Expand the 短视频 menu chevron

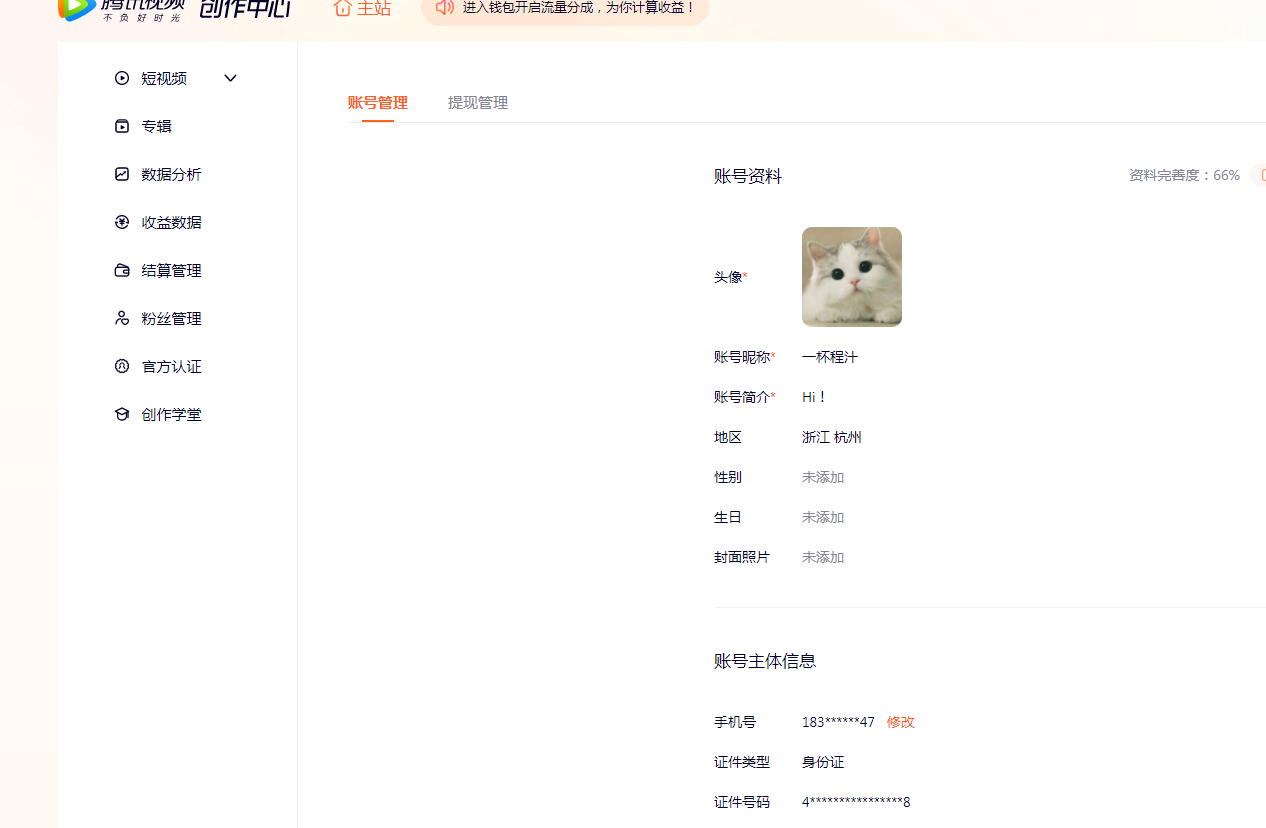(x=230, y=78)
